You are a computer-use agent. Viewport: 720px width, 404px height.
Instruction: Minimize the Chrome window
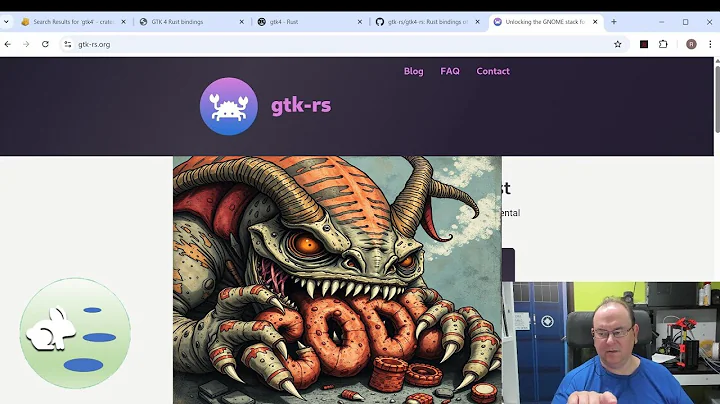pyautogui.click(x=662, y=22)
